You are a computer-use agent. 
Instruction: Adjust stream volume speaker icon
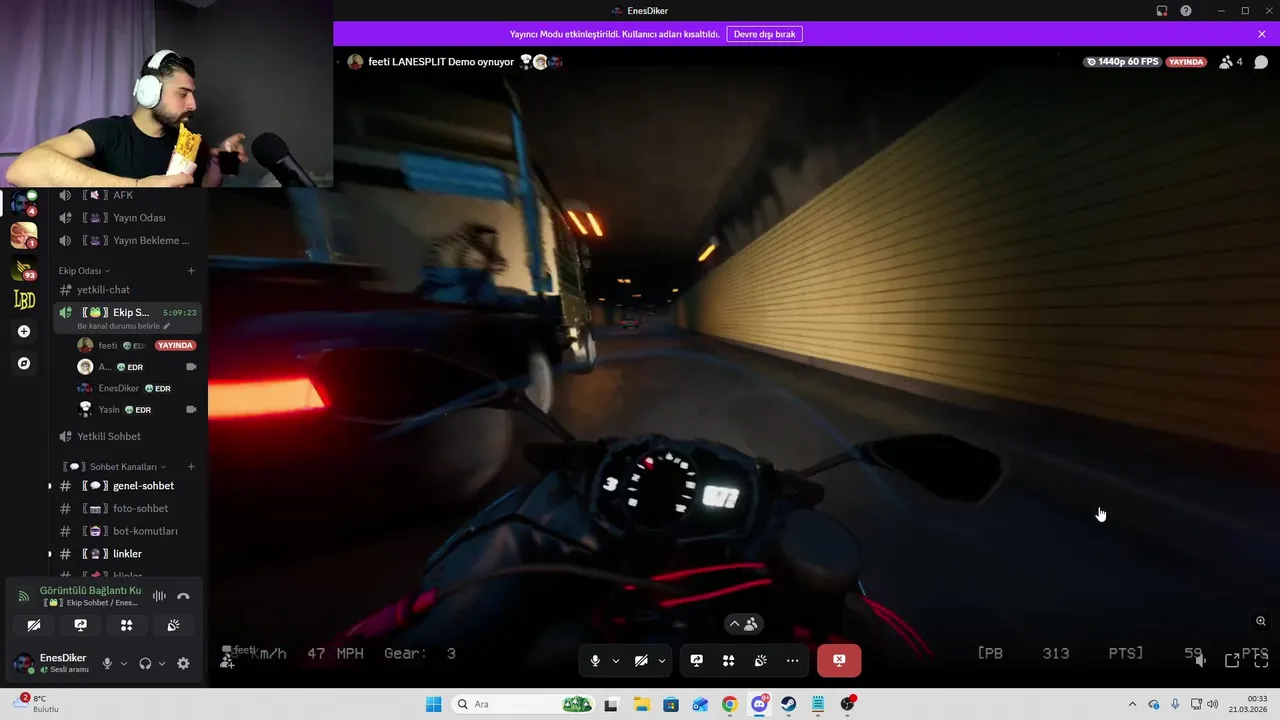pos(1201,660)
